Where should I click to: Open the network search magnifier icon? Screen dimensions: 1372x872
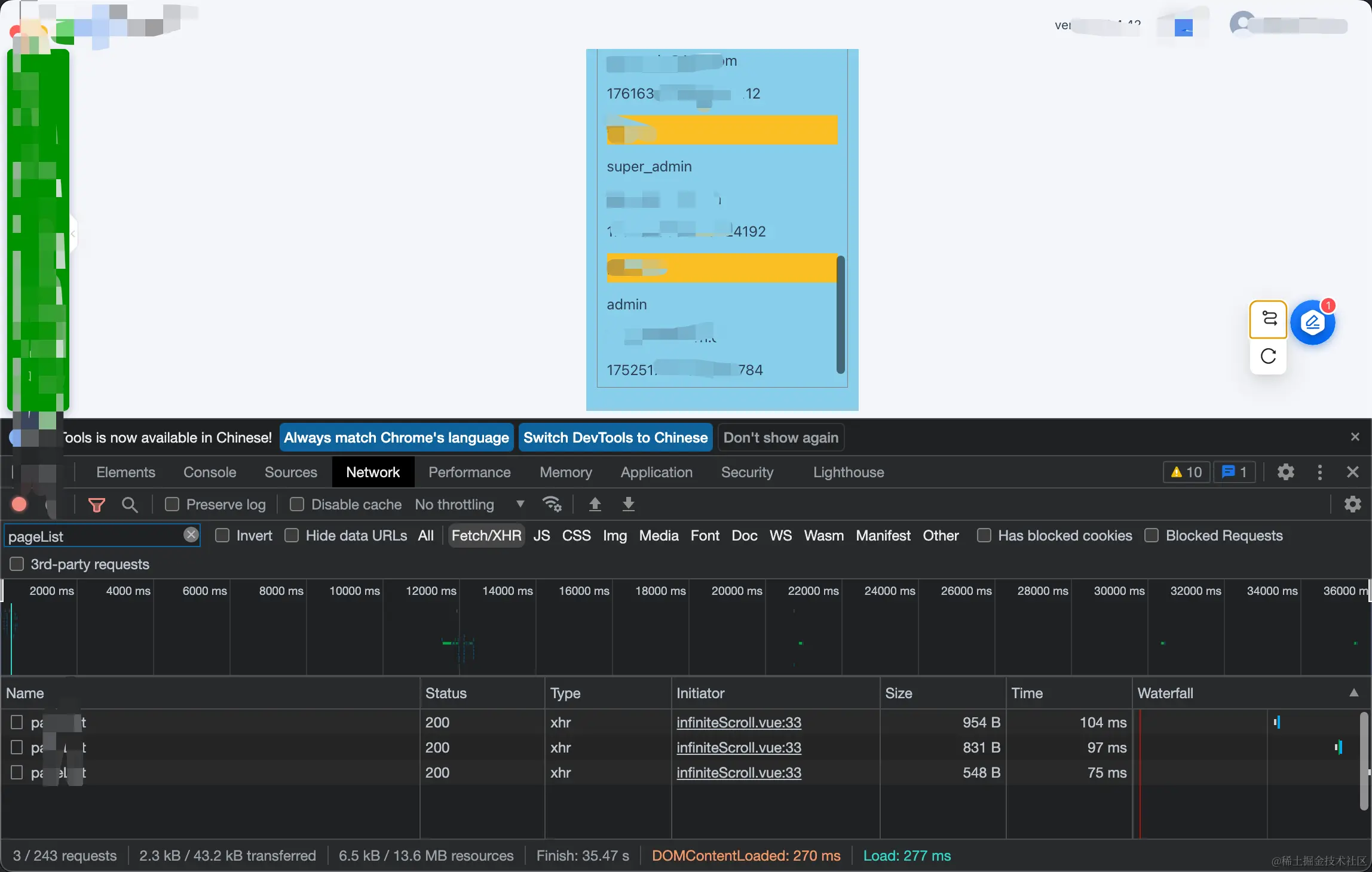click(130, 505)
